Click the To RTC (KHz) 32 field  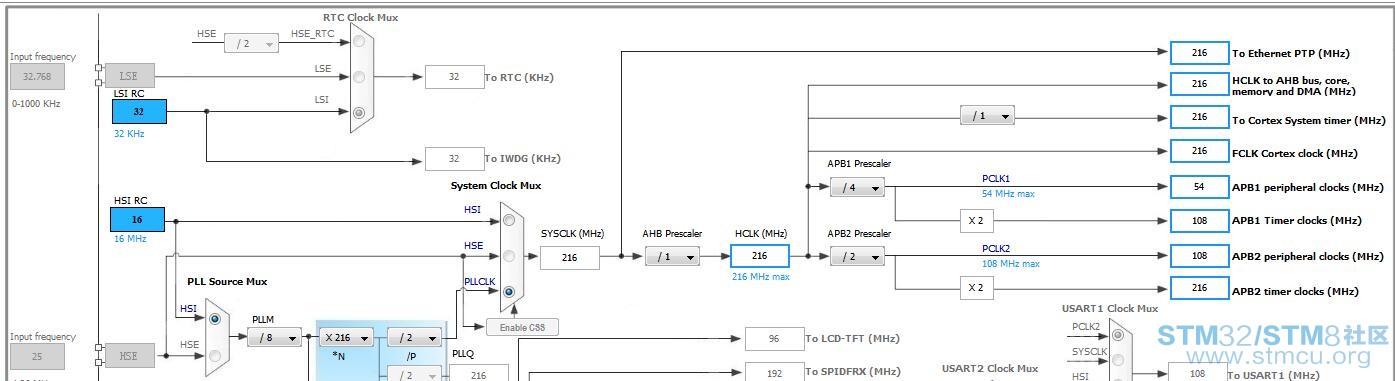pyautogui.click(x=454, y=77)
